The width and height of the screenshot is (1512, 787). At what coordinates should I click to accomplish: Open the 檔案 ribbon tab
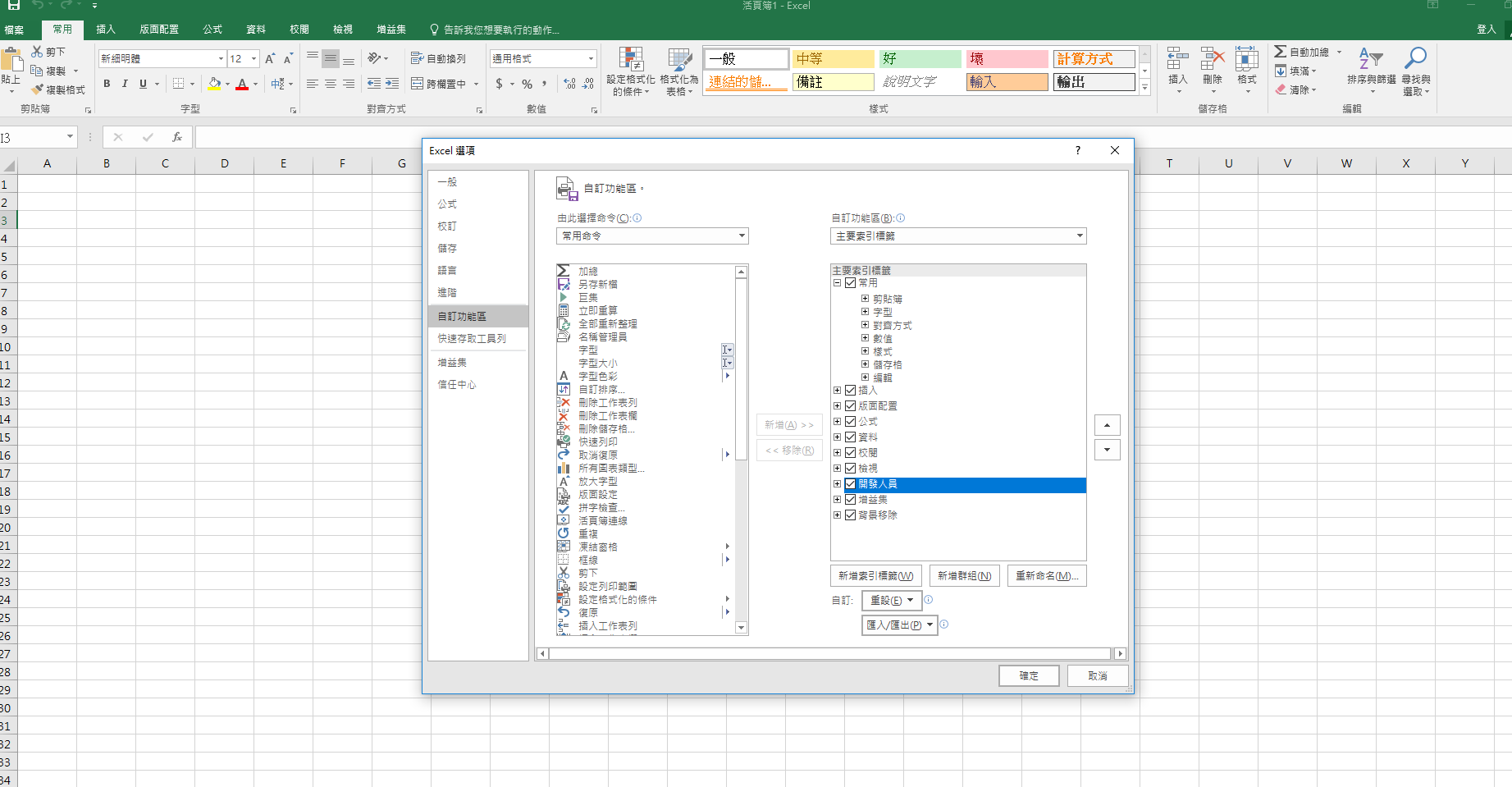coord(15,30)
